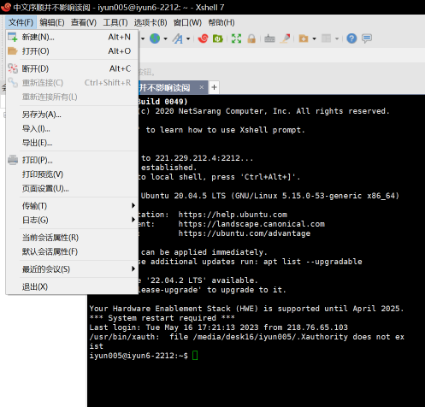Open the 编辑(E) menu
Image resolution: width=426 pixels, height=408 pixels.
(x=52, y=23)
